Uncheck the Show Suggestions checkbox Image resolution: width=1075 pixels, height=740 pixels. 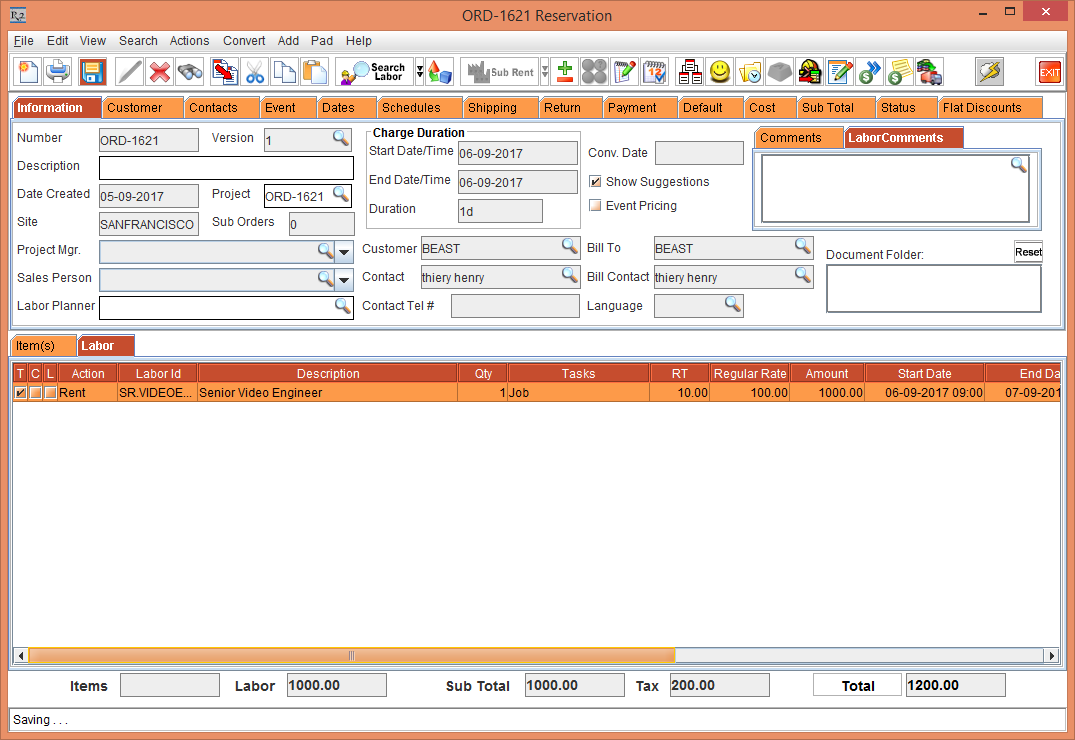pyautogui.click(x=596, y=182)
